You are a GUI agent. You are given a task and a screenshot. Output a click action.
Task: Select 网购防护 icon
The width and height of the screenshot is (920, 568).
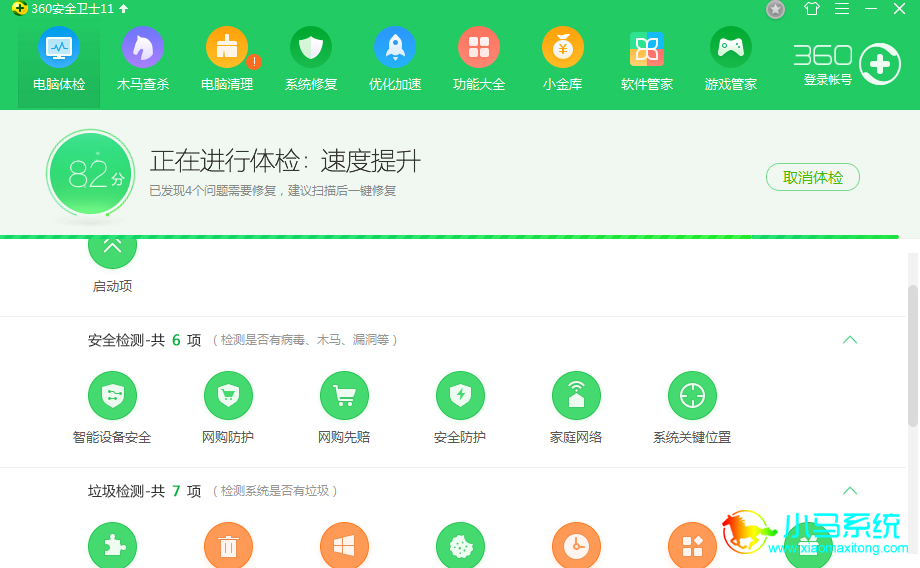click(x=228, y=395)
